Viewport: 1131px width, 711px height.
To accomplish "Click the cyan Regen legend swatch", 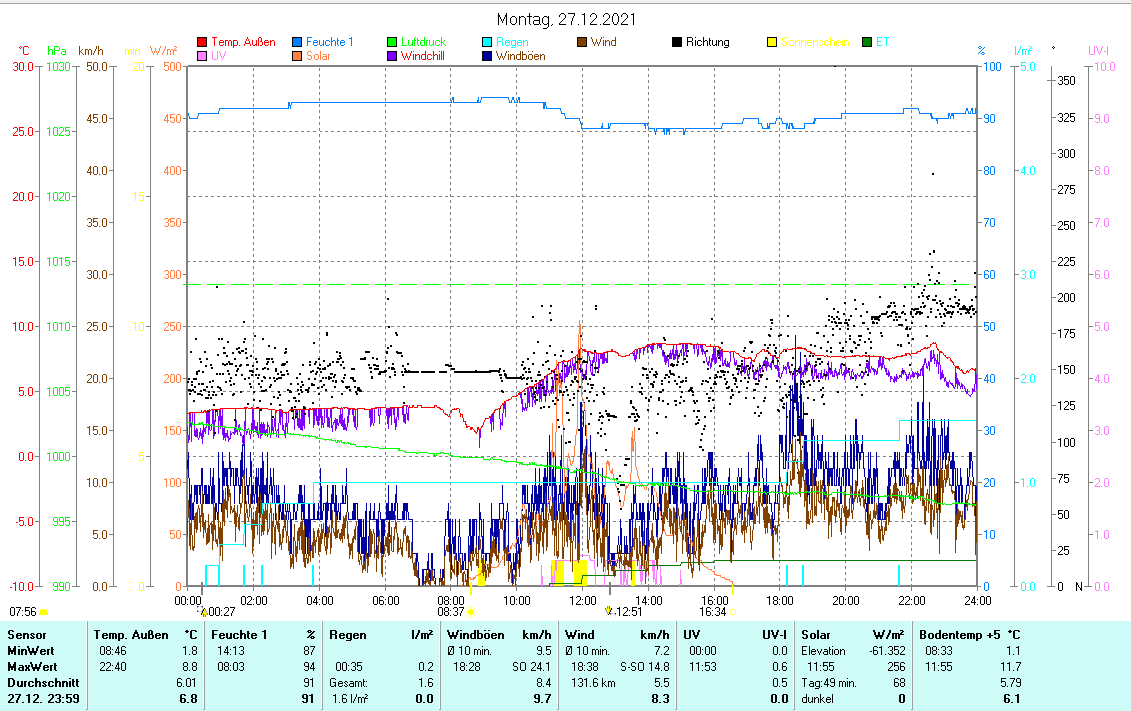I will tap(487, 43).
